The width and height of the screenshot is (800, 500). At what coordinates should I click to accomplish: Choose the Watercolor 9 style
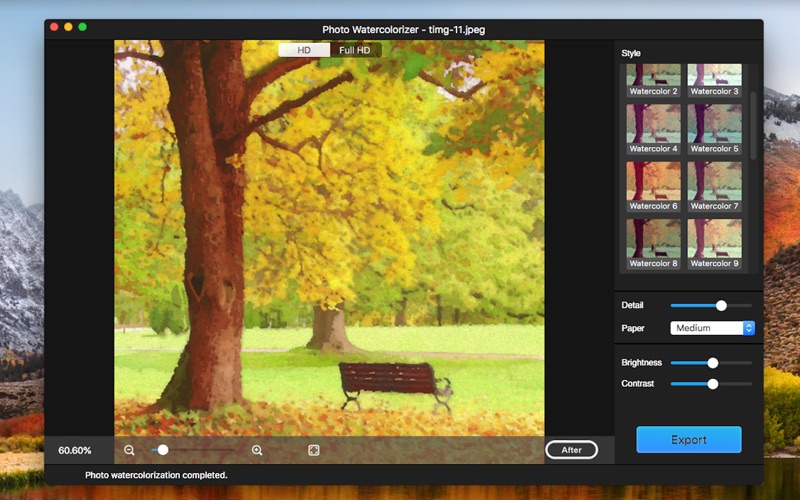pyautogui.click(x=714, y=242)
